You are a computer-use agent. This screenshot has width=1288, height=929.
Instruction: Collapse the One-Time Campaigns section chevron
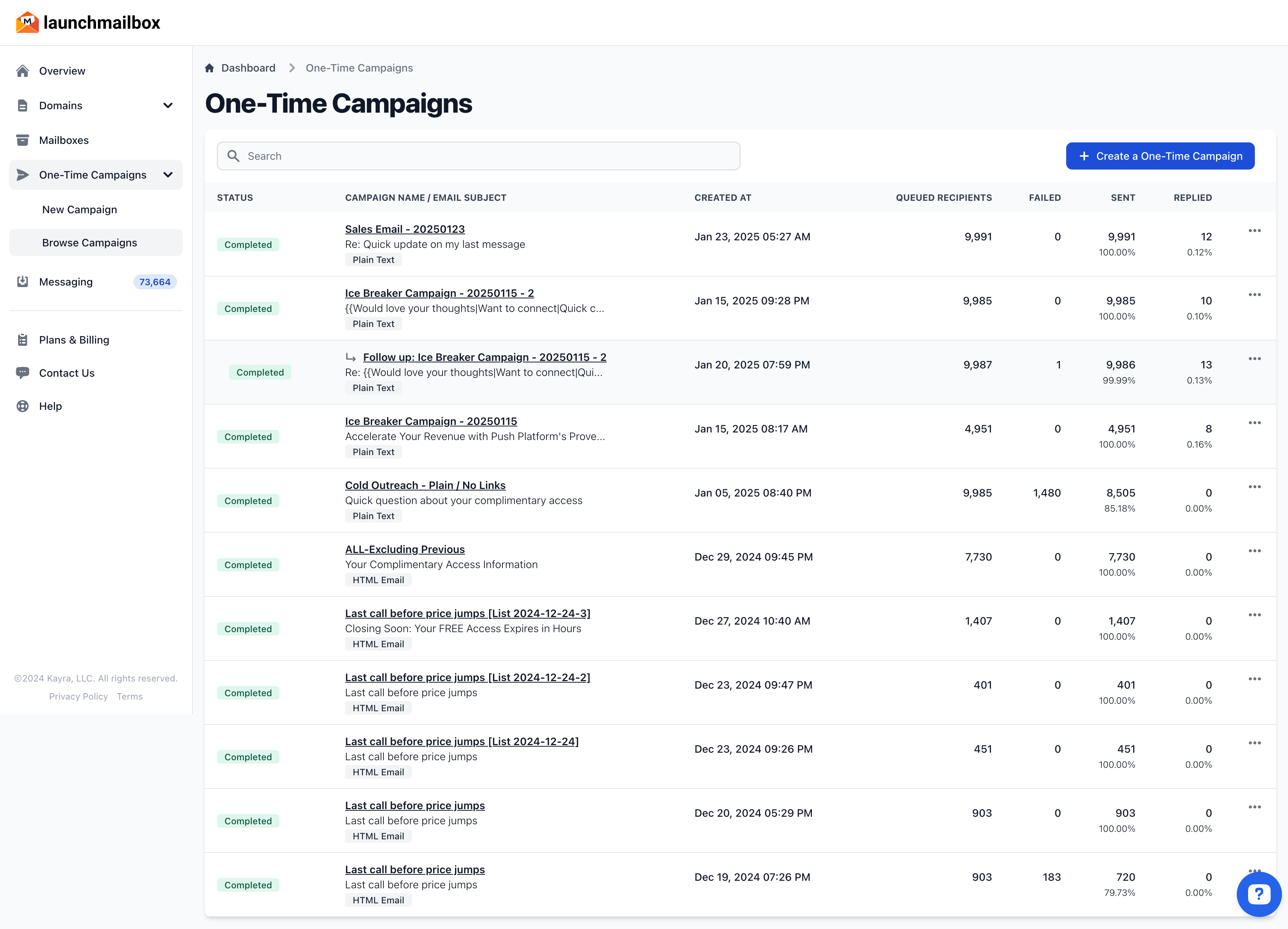pos(168,175)
